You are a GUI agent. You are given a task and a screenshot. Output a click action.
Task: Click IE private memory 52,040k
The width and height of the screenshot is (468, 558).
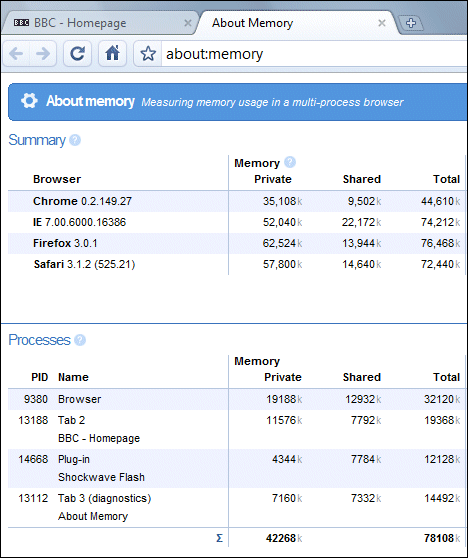click(x=283, y=222)
